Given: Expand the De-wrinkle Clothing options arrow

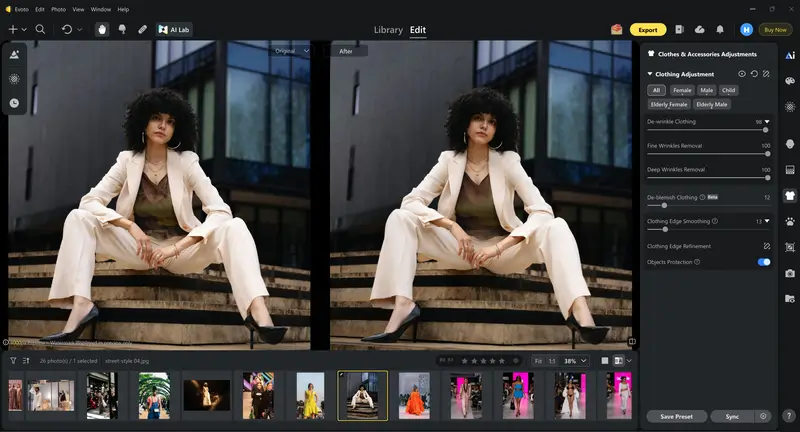Looking at the screenshot, I should coord(767,121).
